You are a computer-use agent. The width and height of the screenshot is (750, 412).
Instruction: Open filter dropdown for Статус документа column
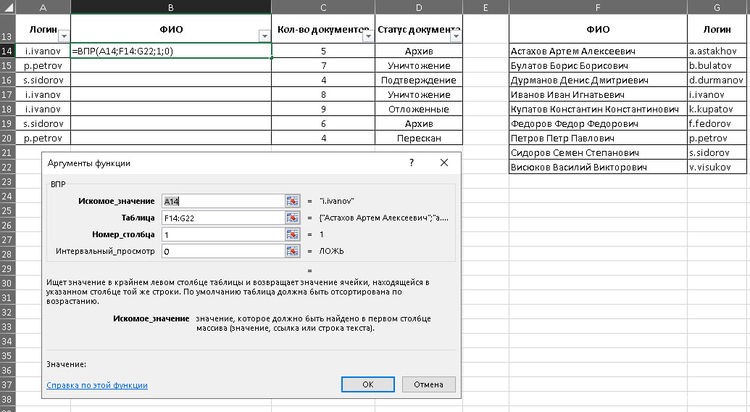(x=456, y=36)
